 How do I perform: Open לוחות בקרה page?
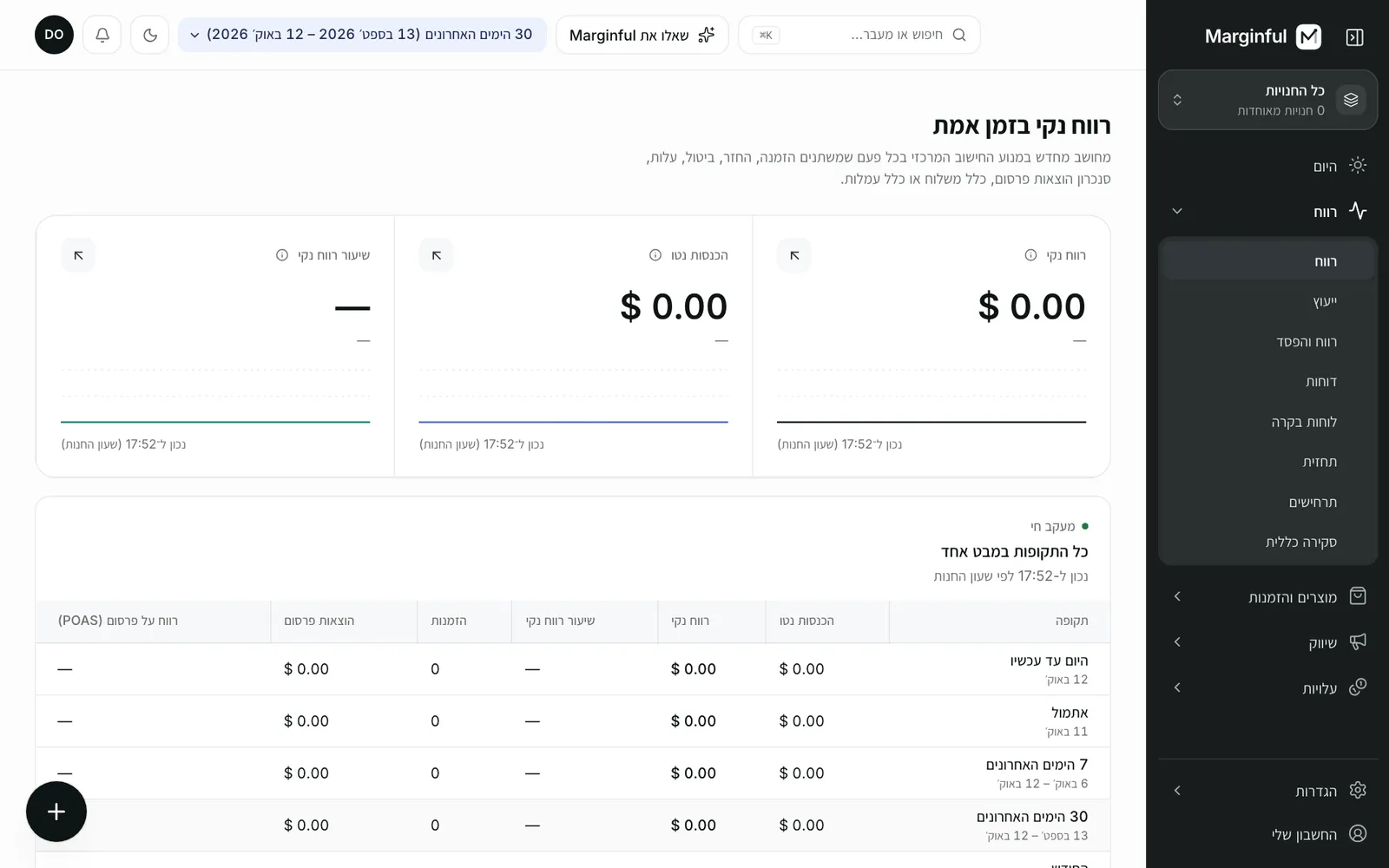pos(1268,422)
